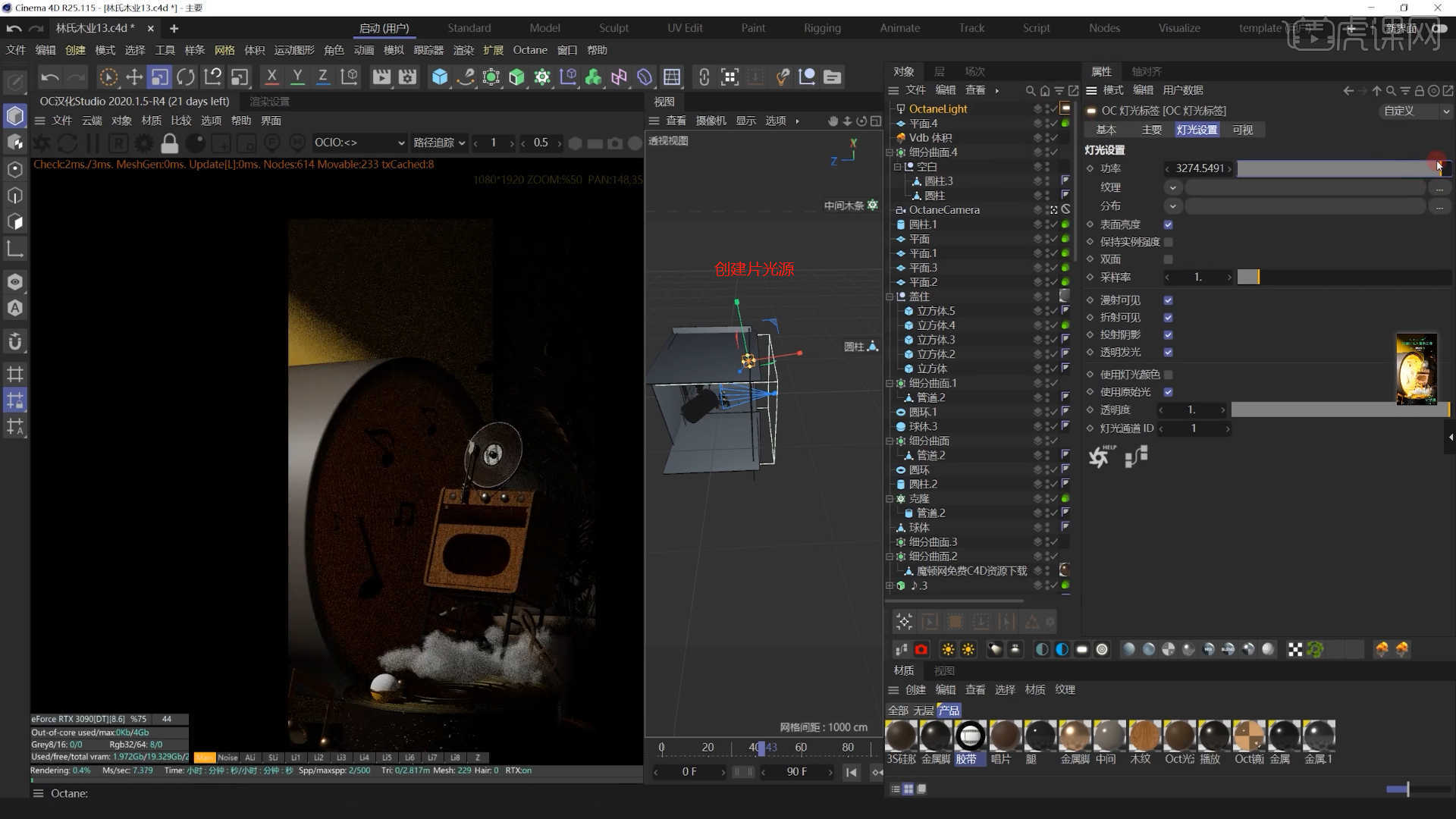Image resolution: width=1456 pixels, height=819 pixels.
Task: Click the grid floor scene icon
Action: 671,77
